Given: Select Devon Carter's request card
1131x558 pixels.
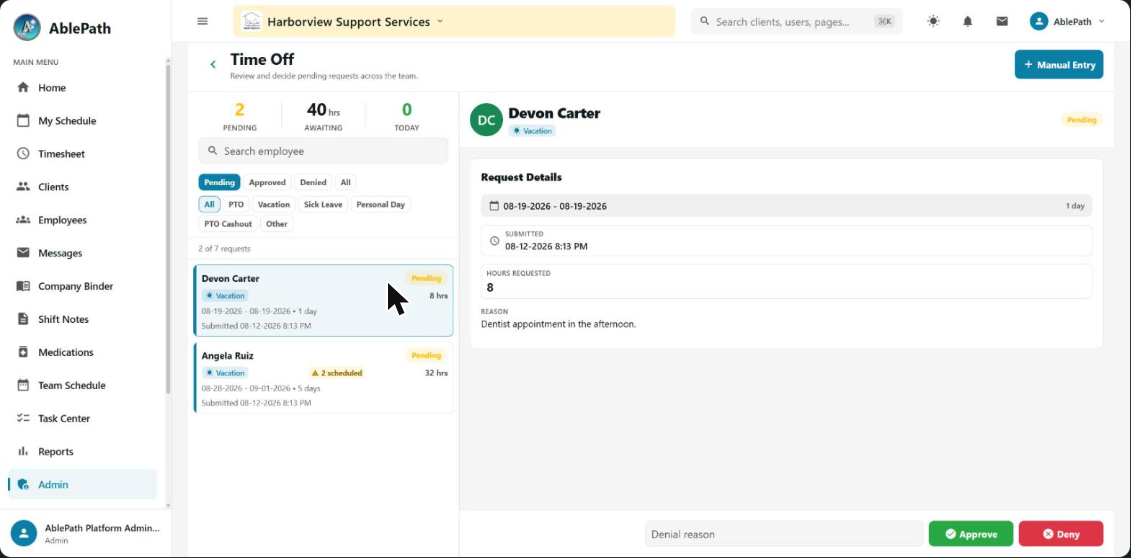Looking at the screenshot, I should pyautogui.click(x=323, y=301).
